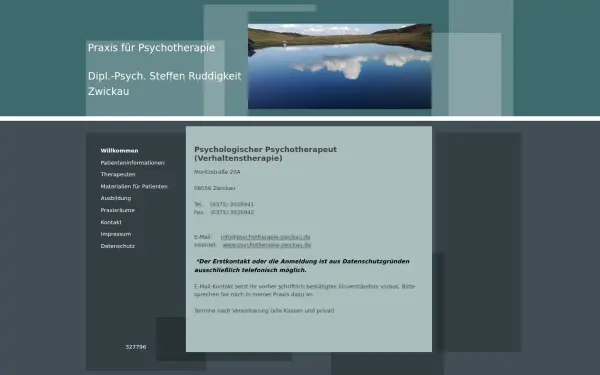This screenshot has height=375, width=600.
Task: Select the Tel. (0375) 3035941 number
Action: pos(224,204)
